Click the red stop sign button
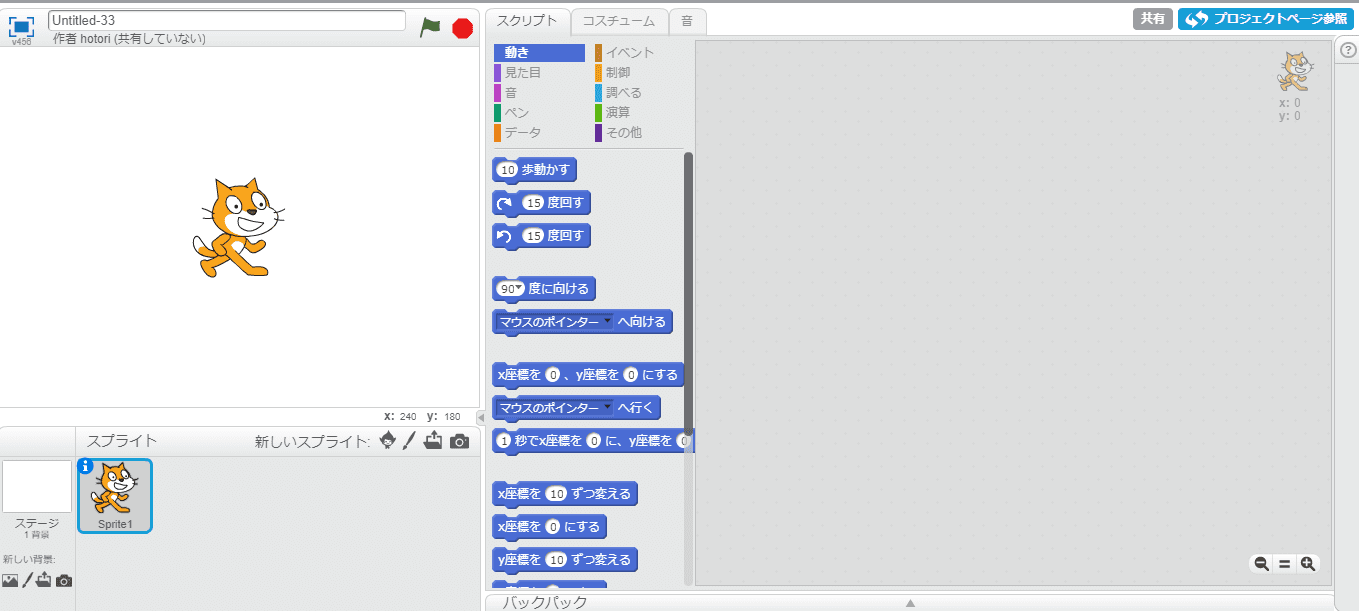 [462, 28]
